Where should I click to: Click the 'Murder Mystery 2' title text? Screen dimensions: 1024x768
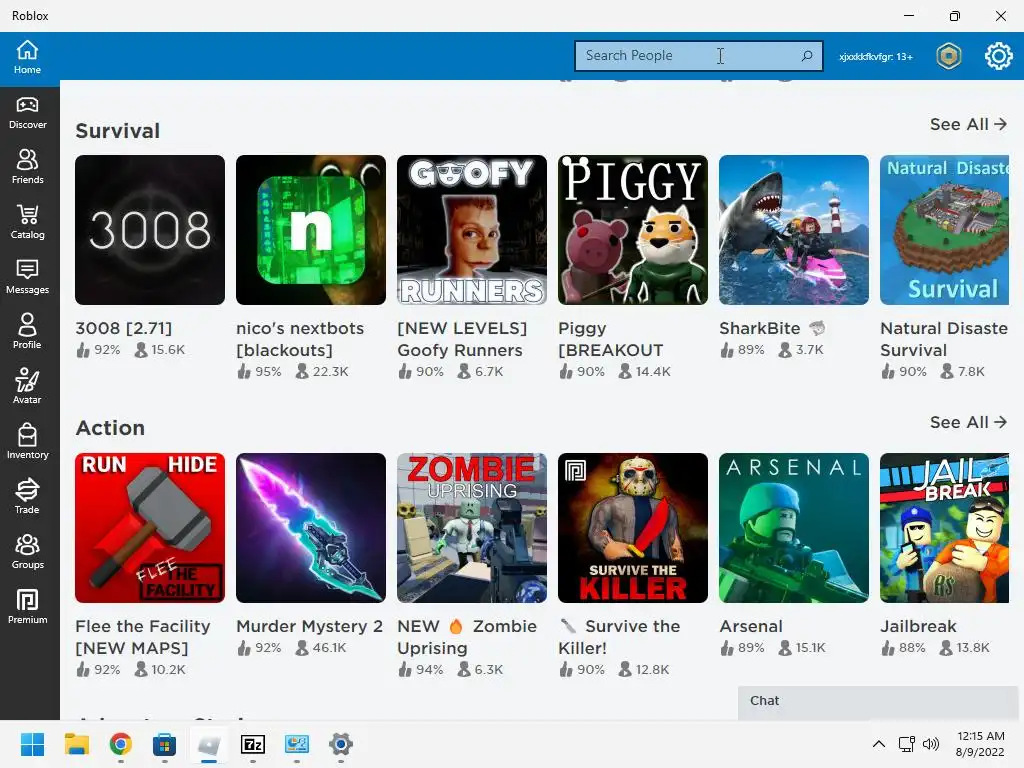(x=309, y=626)
